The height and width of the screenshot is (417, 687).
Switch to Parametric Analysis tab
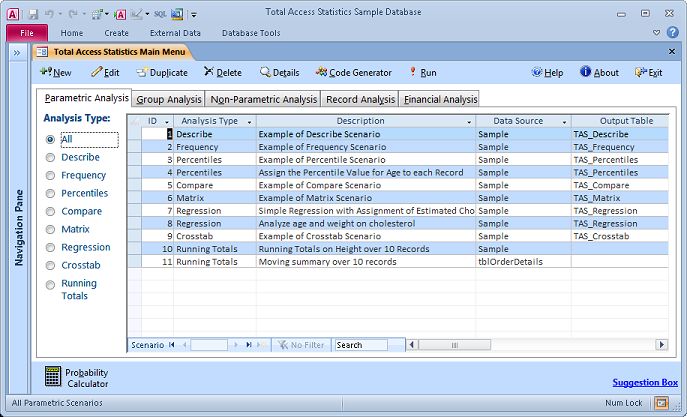[86, 98]
